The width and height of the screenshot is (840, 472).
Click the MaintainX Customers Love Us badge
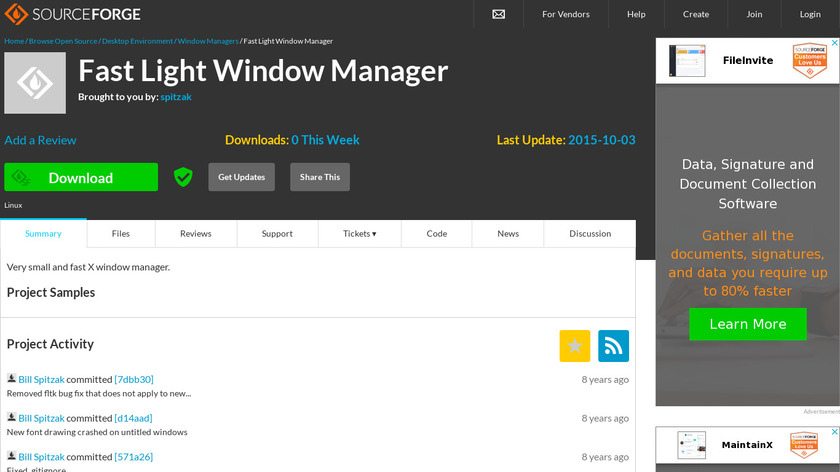tap(804, 445)
